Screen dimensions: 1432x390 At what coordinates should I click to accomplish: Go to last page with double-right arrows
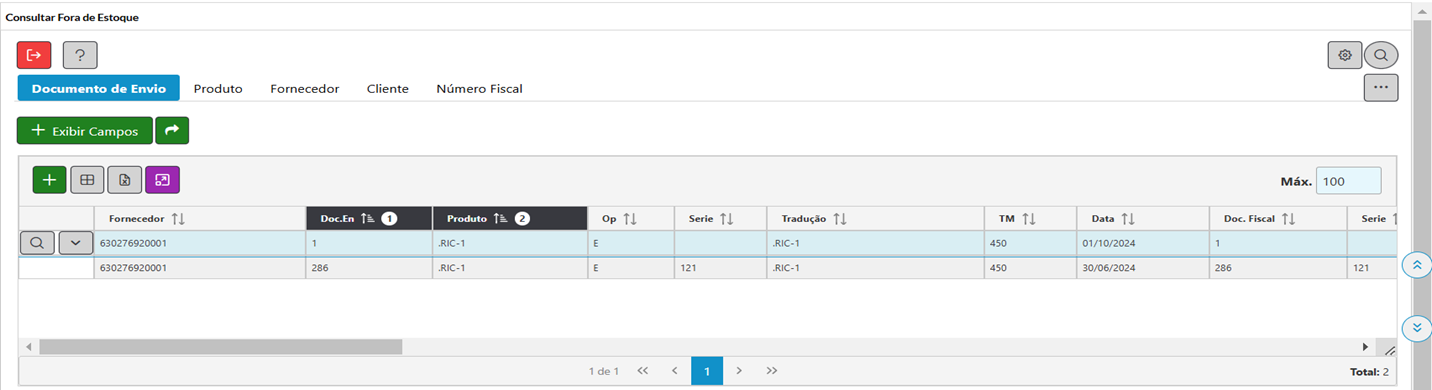click(772, 370)
